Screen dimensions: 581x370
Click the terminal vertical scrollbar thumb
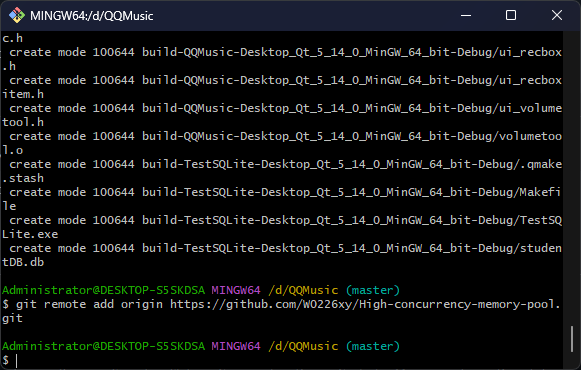(572, 339)
